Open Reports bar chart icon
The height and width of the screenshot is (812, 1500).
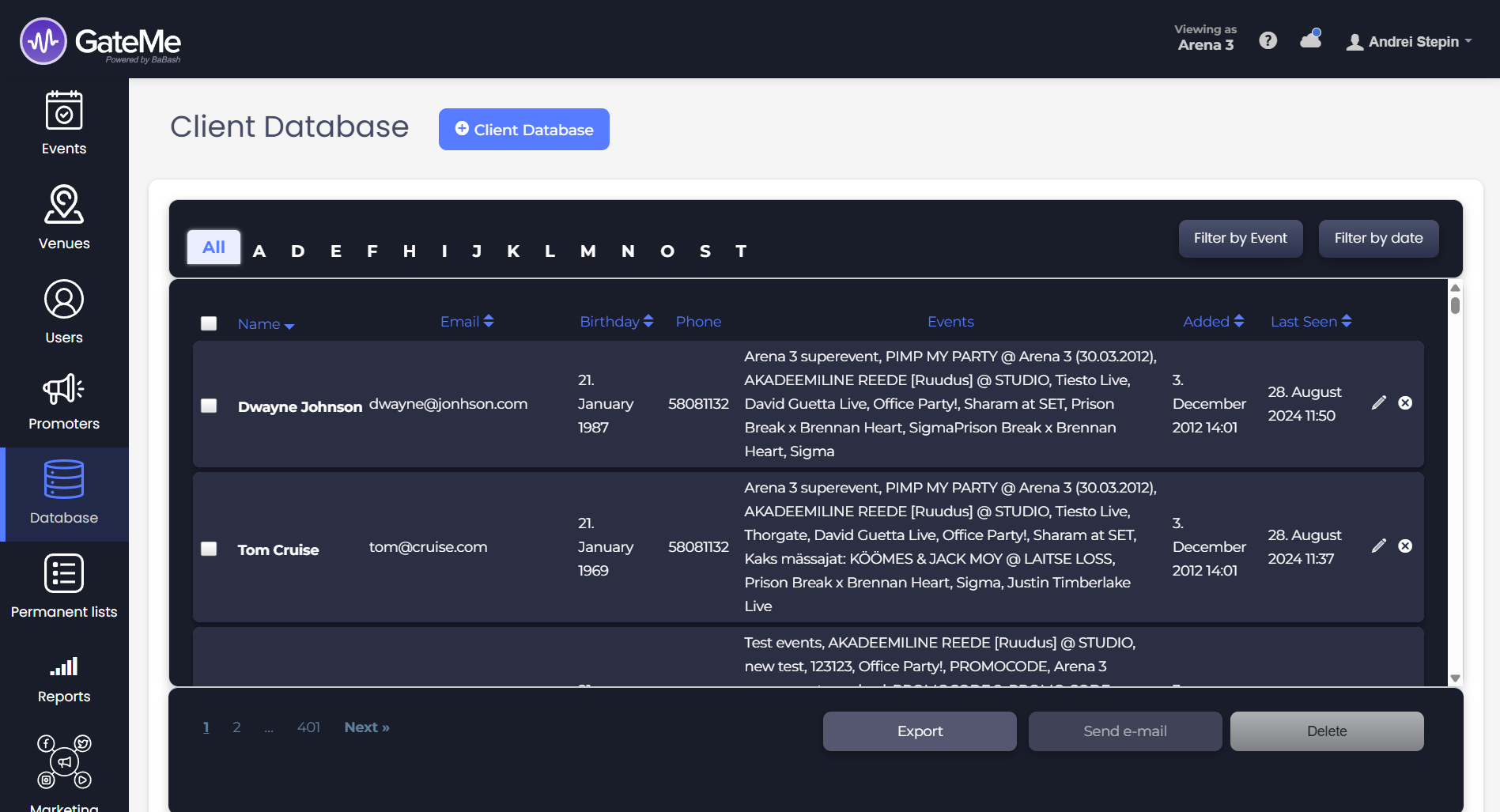[64, 667]
